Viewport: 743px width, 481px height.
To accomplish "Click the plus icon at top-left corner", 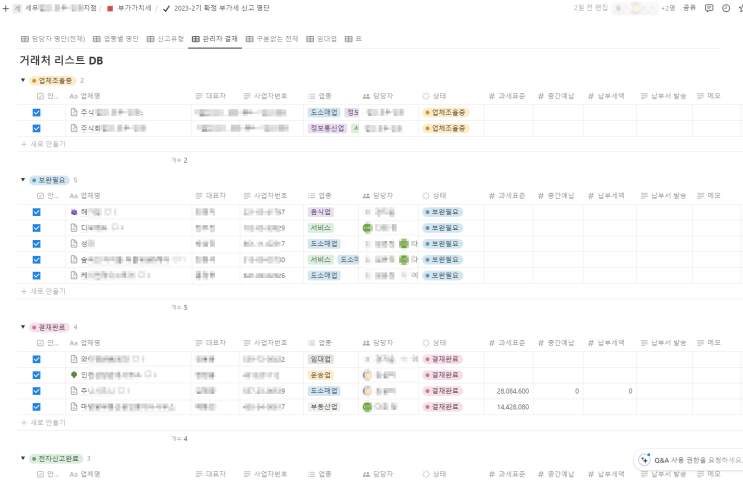I will 6,8.
